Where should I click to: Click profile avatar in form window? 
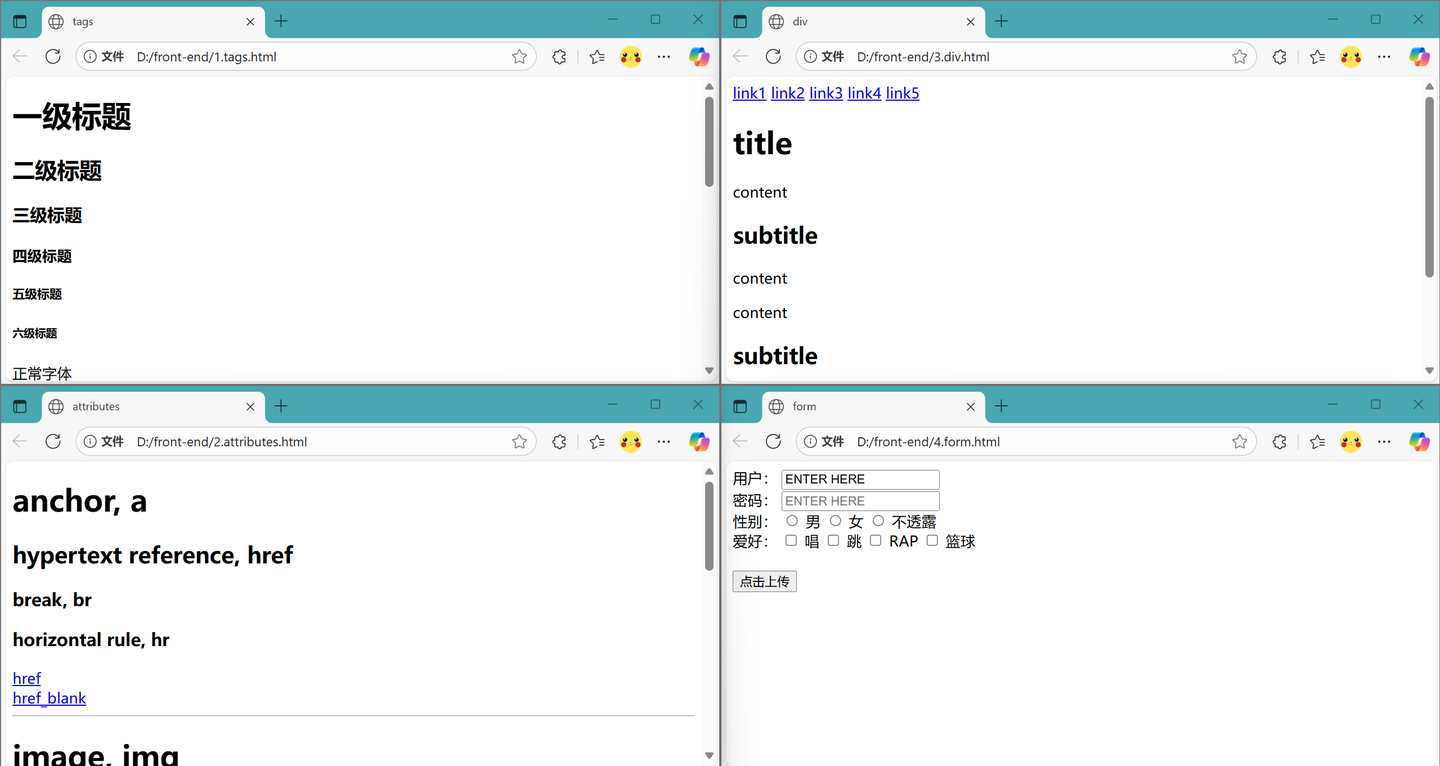coord(1350,442)
